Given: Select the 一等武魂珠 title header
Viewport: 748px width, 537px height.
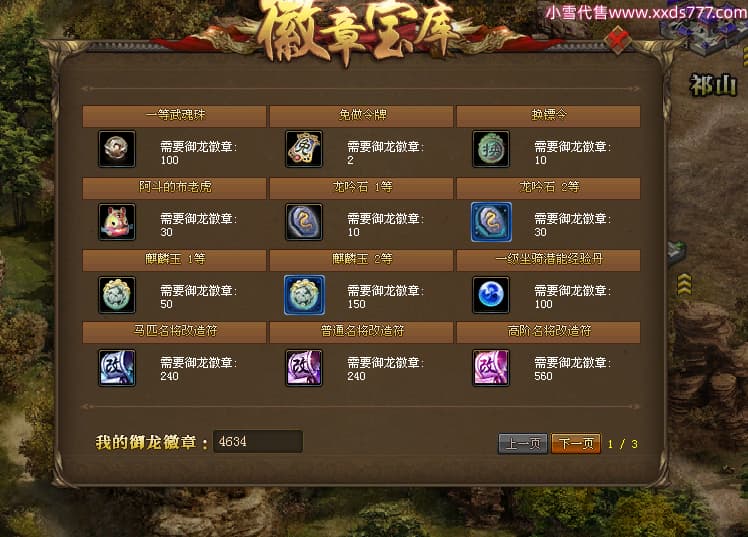Looking at the screenshot, I should 174,116.
